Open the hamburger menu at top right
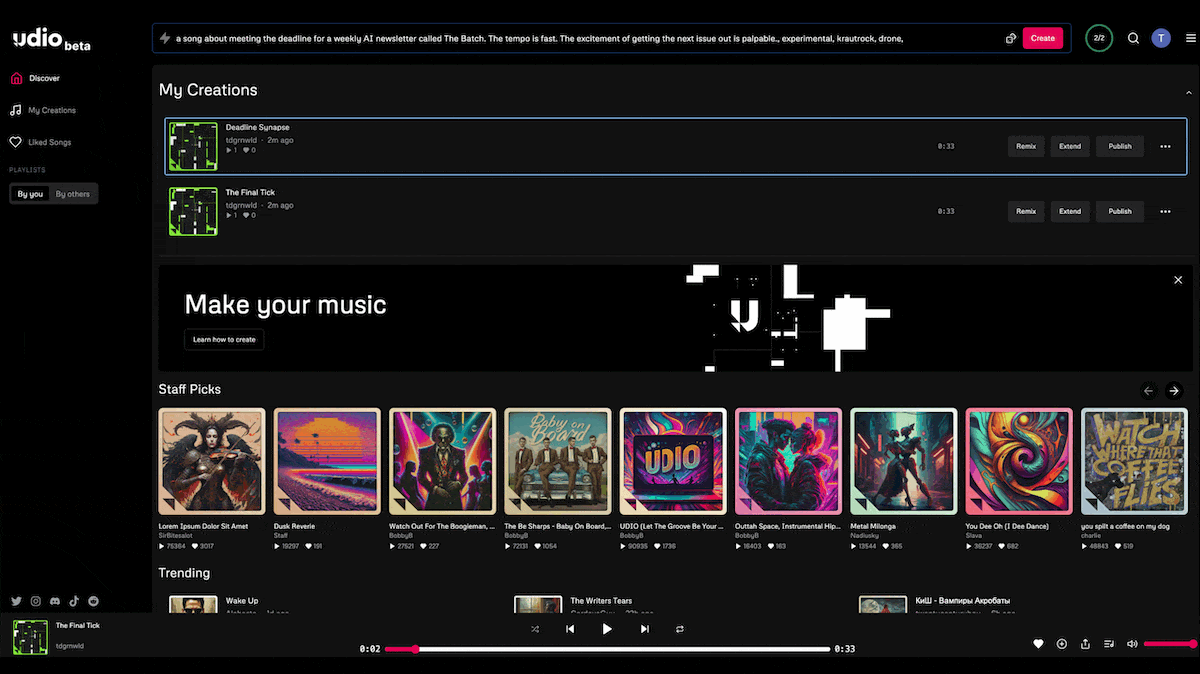This screenshot has height=674, width=1200. pyautogui.click(x=1190, y=39)
